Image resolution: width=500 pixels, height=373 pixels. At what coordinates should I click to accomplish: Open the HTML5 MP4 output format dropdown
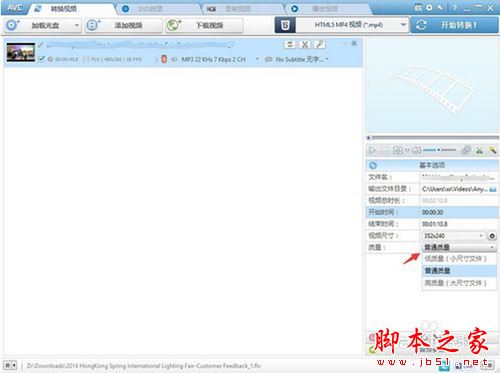352,25
